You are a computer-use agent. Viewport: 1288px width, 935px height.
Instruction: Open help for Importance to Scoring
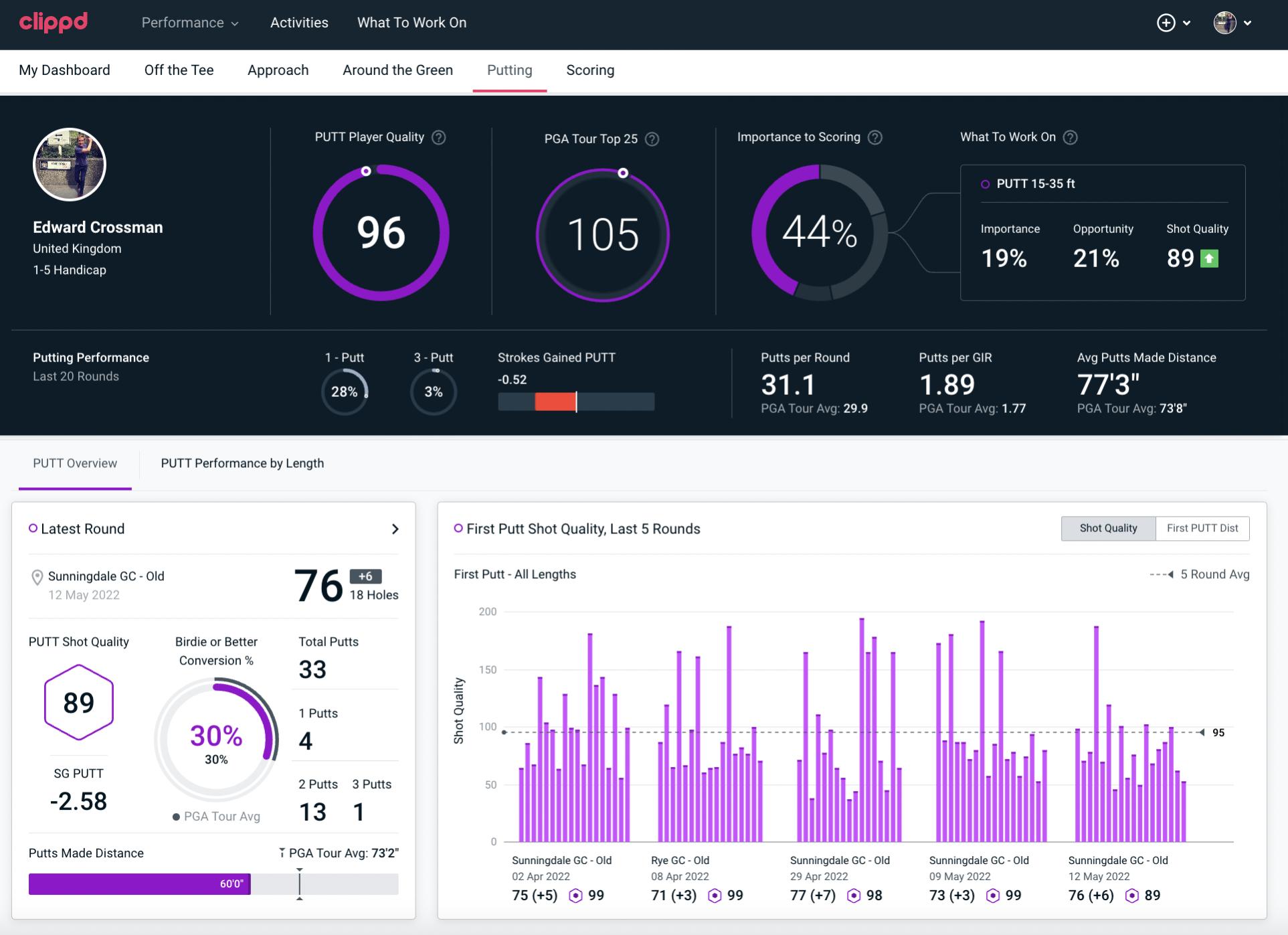(x=875, y=137)
